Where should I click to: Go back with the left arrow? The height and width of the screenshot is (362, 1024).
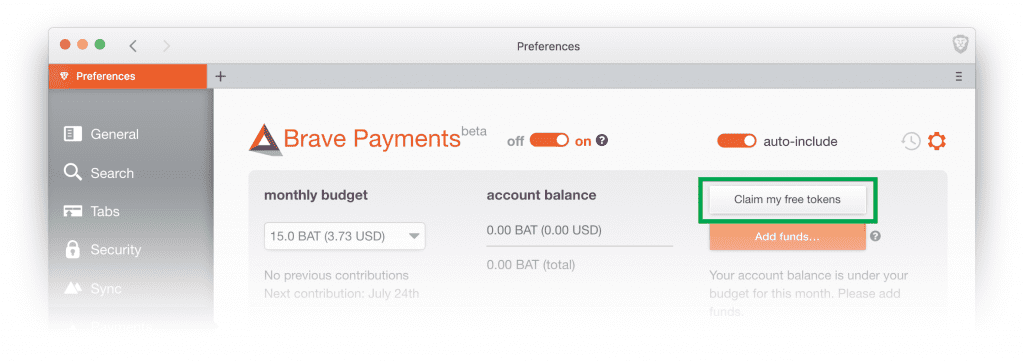(133, 46)
